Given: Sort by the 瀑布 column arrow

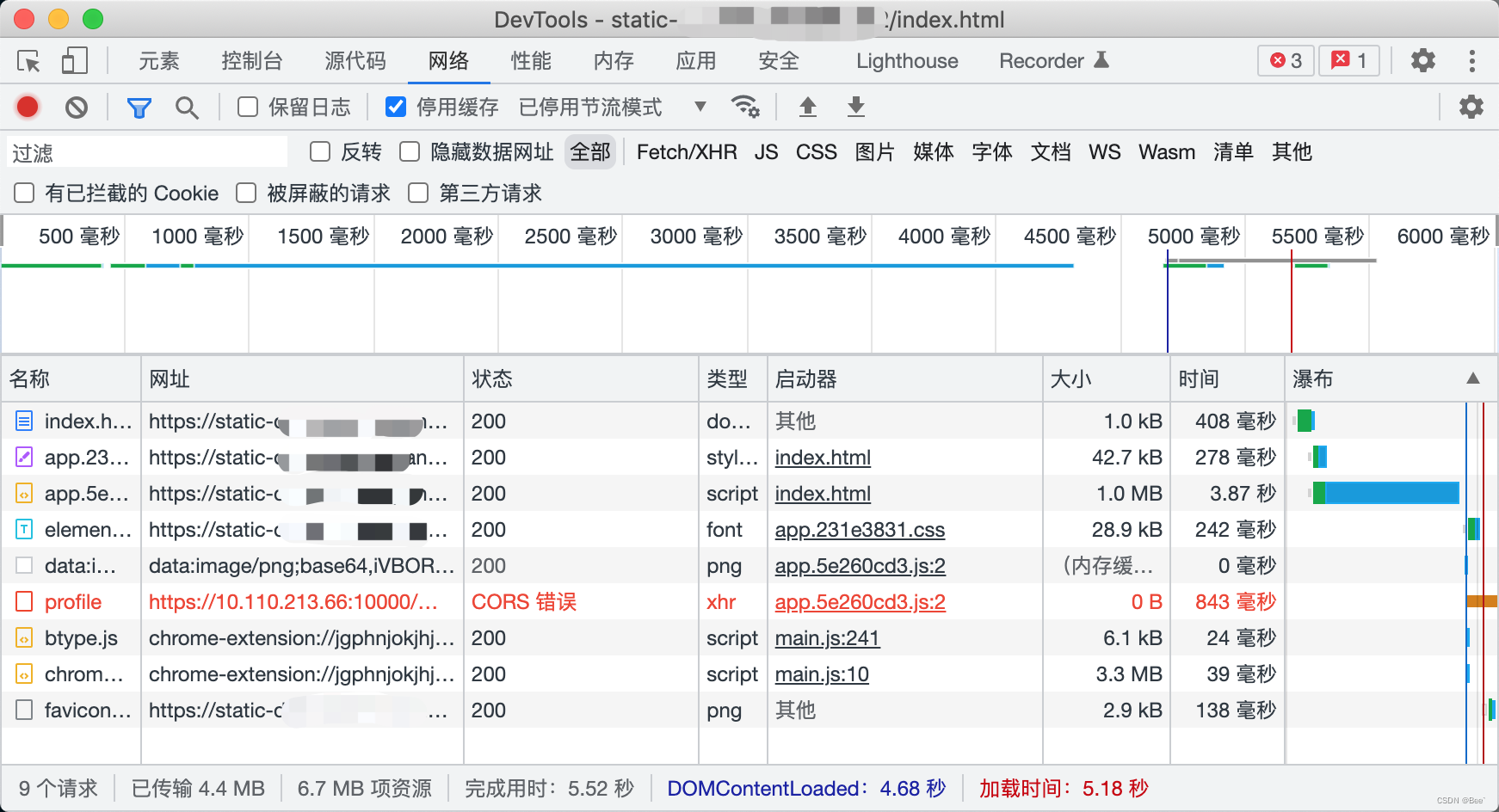Looking at the screenshot, I should (1473, 379).
